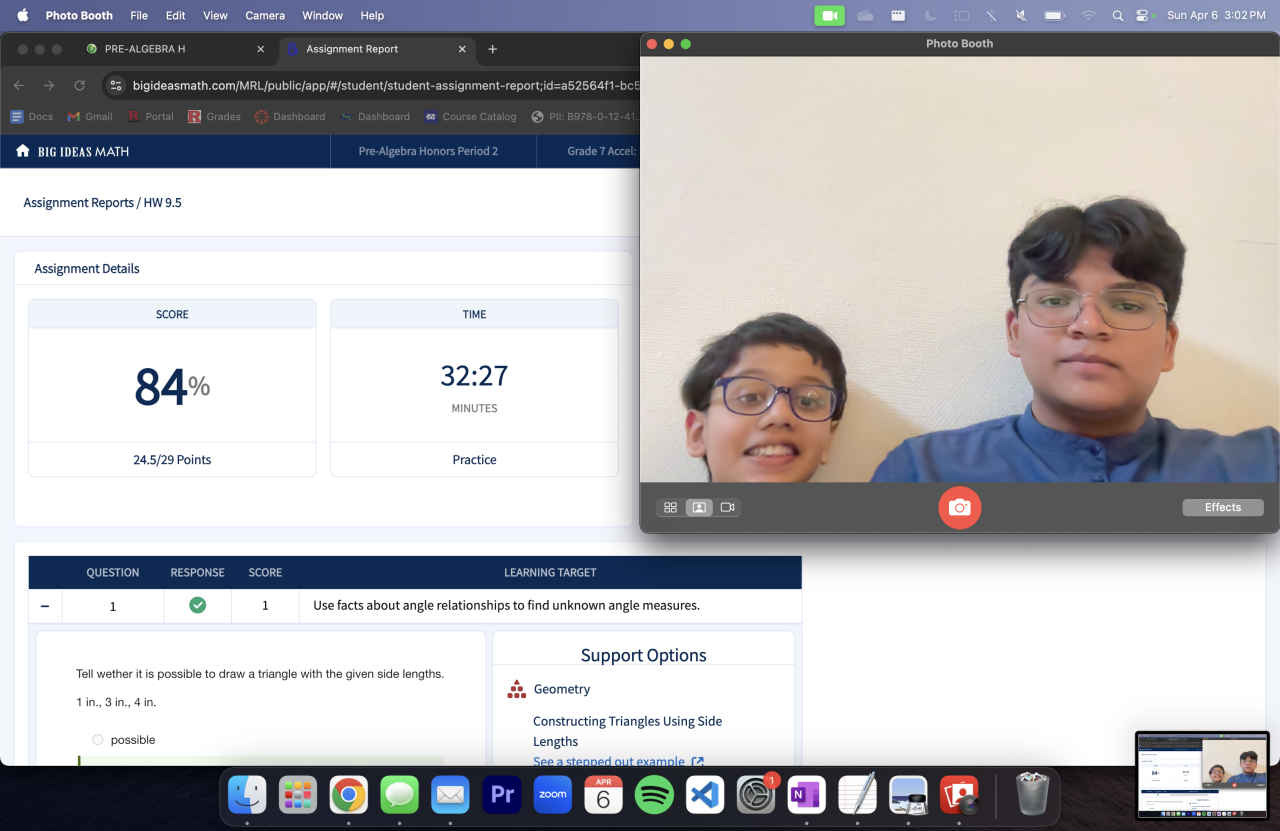Image resolution: width=1280 pixels, height=831 pixels.
Task: Go forward in Chrome browser history
Action: pos(49,86)
